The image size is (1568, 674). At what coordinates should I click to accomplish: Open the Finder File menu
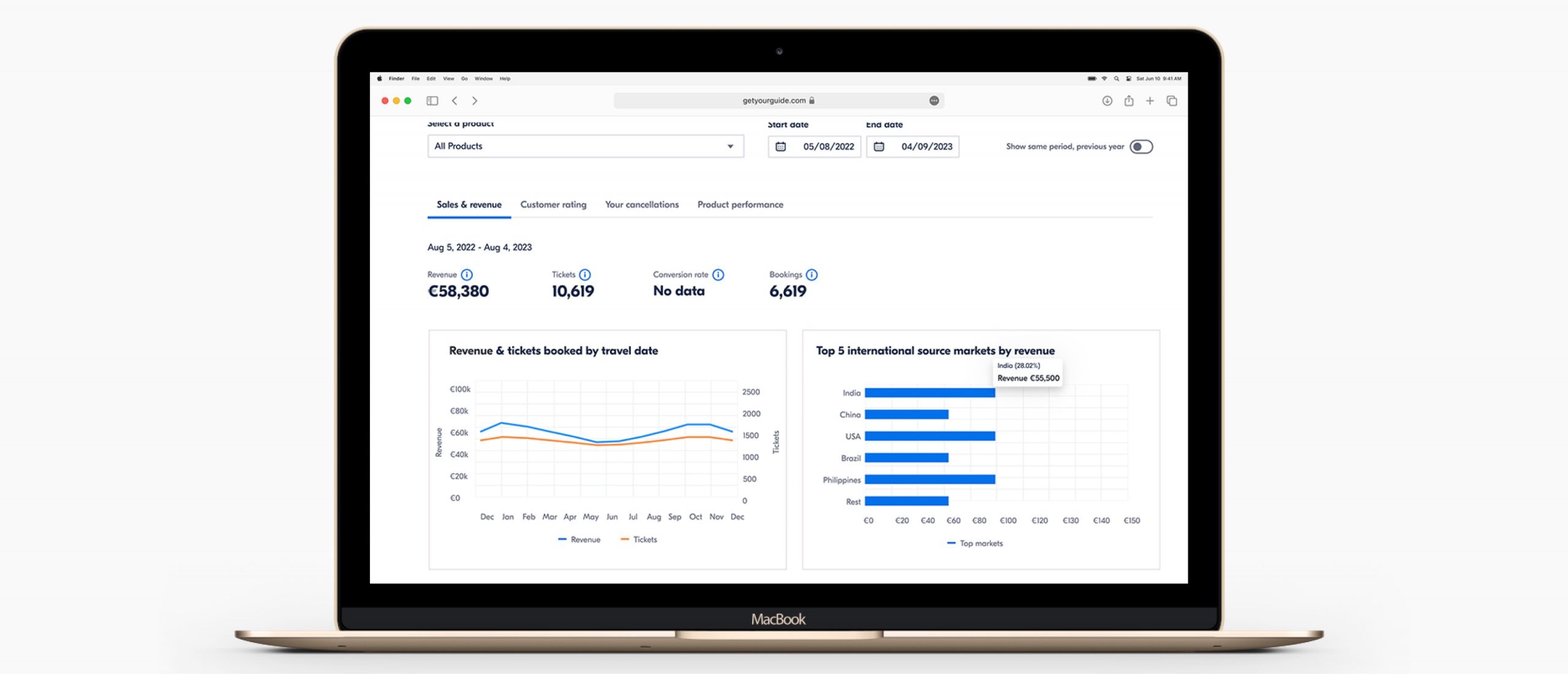pos(415,79)
